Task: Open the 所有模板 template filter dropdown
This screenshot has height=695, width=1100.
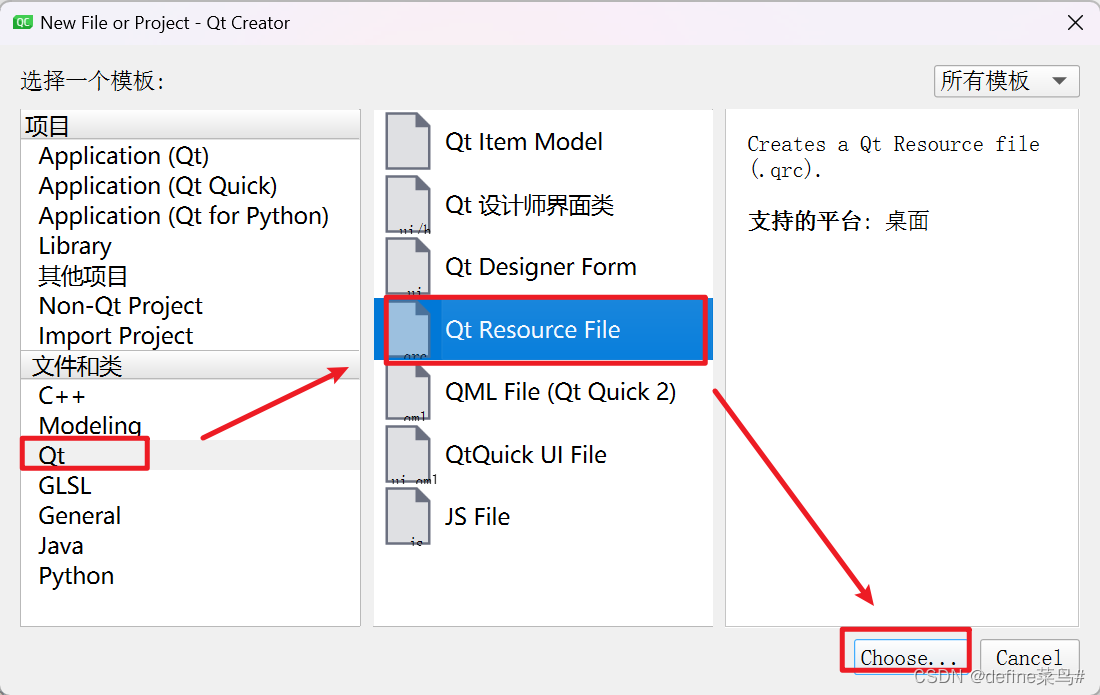Action: (x=1006, y=81)
